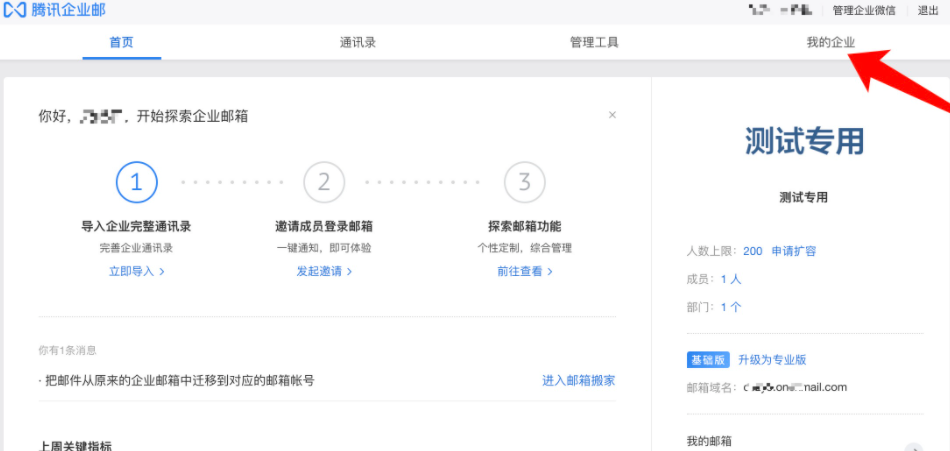Click 管理企业微信 in top bar
Viewport: 950px width, 451px height.
click(x=864, y=10)
